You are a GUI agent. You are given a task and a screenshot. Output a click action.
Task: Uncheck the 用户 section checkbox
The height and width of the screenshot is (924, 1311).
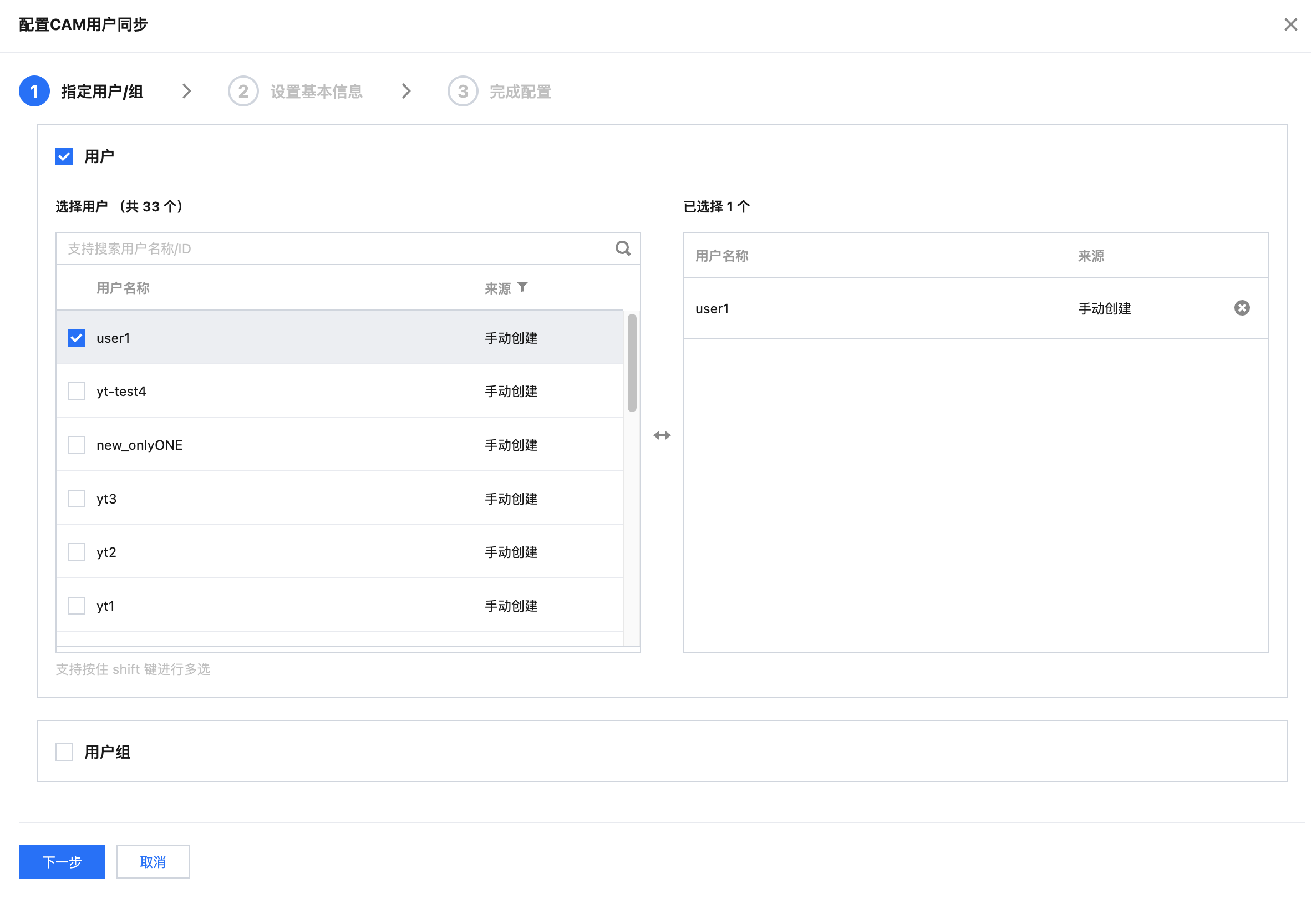pyautogui.click(x=64, y=156)
